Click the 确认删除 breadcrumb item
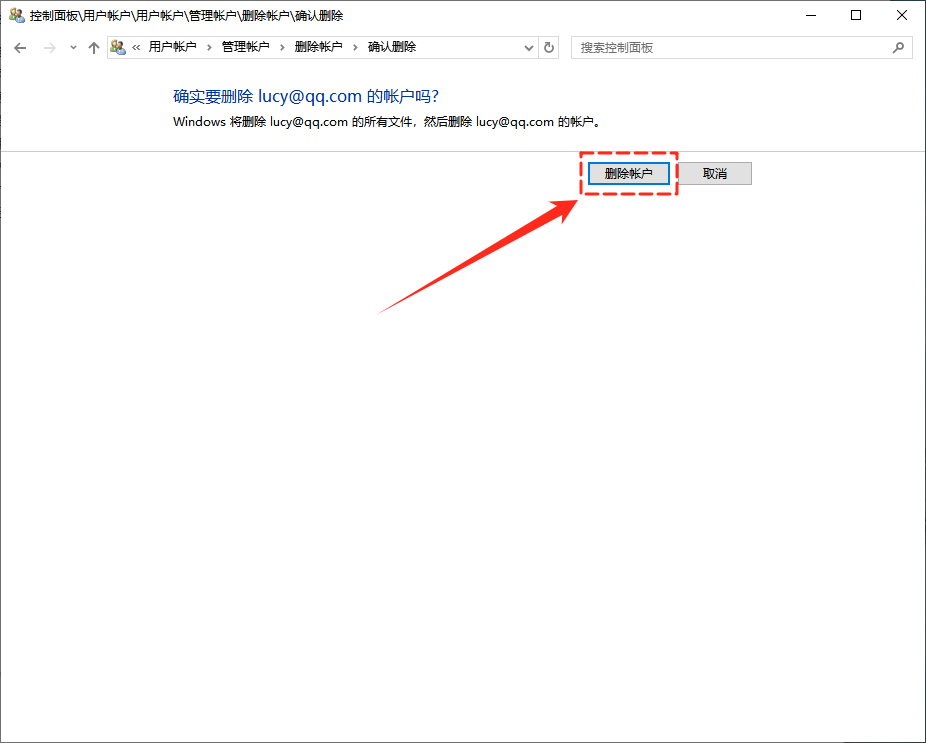Image resolution: width=926 pixels, height=743 pixels. (x=392, y=47)
